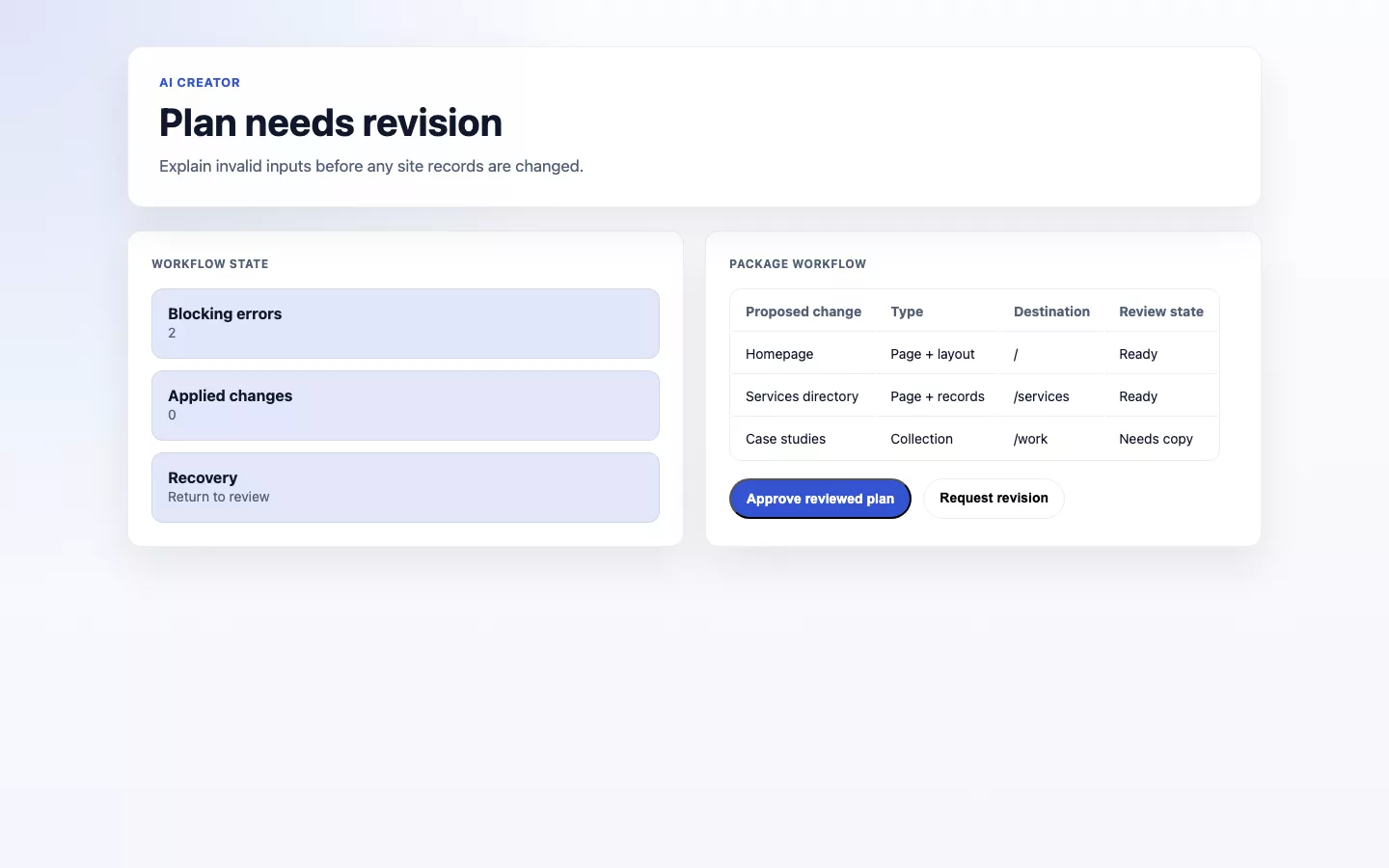Click the Destination column header
1389x868 pixels.
(x=1051, y=312)
